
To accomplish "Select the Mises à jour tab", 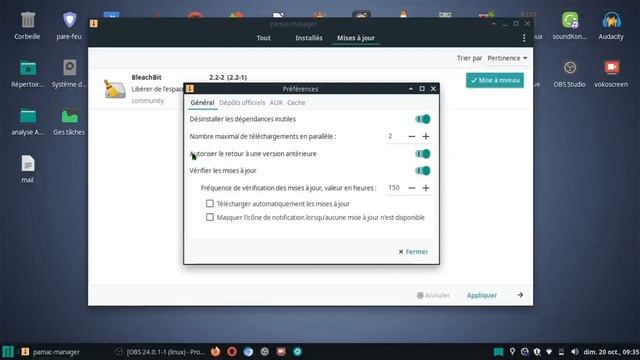I will pyautogui.click(x=356, y=38).
